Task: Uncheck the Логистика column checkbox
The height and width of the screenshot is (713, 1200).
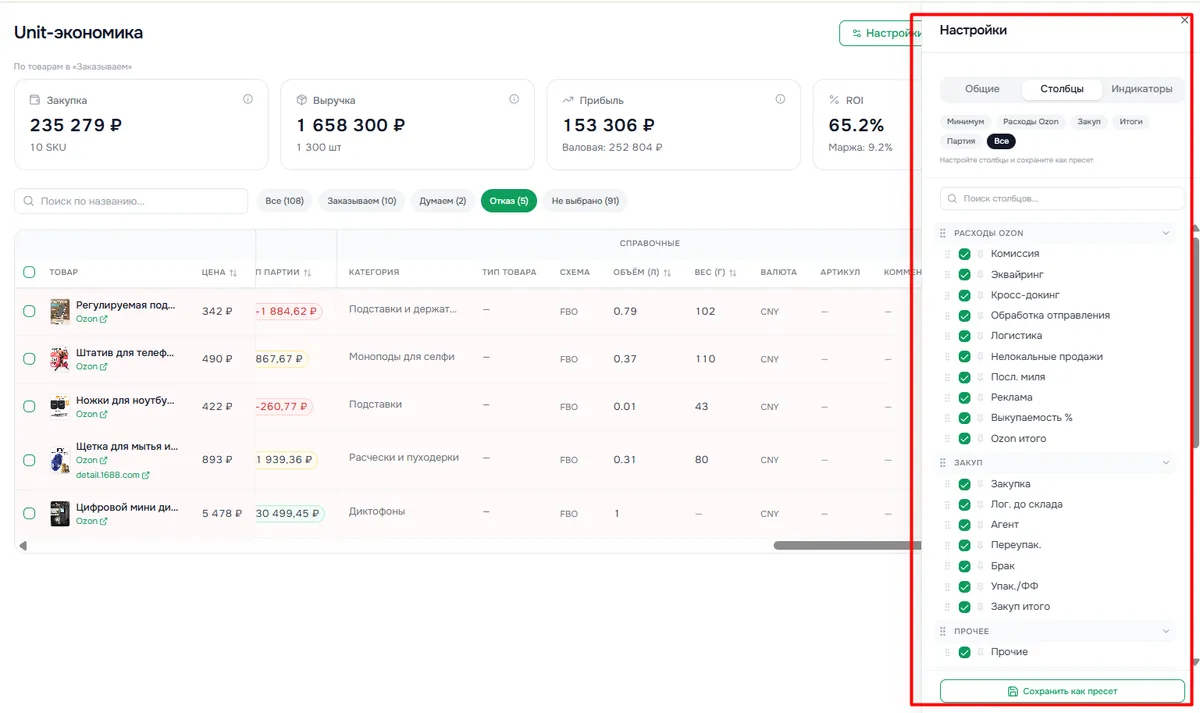Action: 965,336
